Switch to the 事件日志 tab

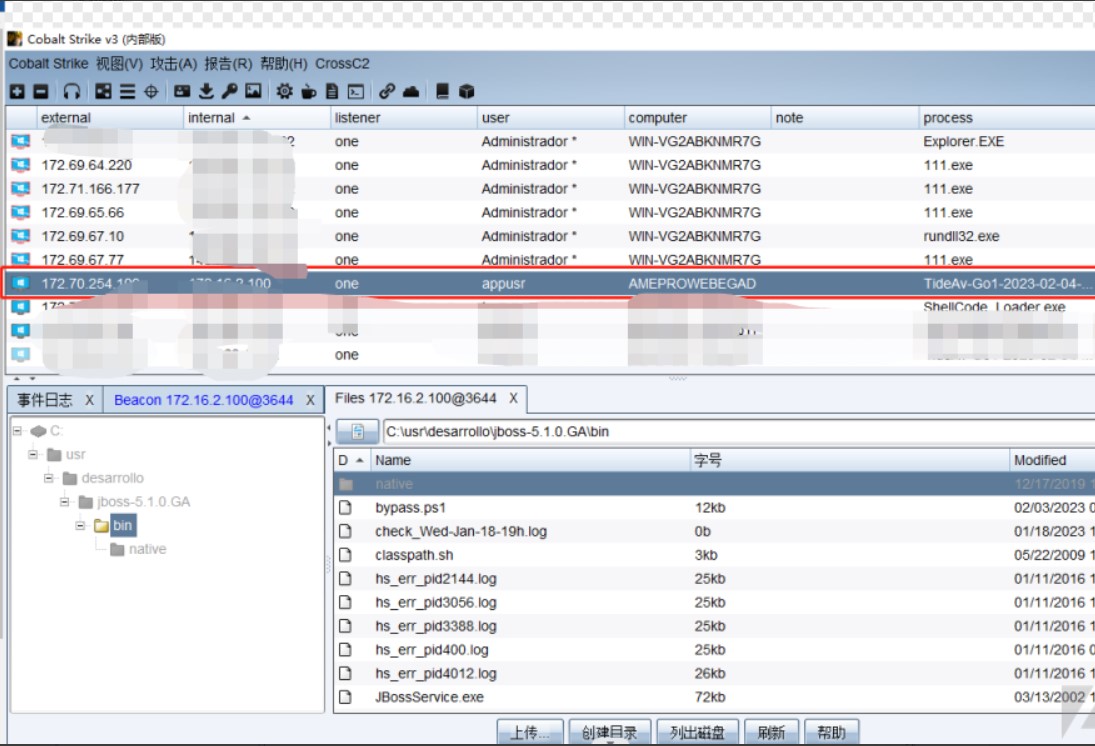pos(45,400)
